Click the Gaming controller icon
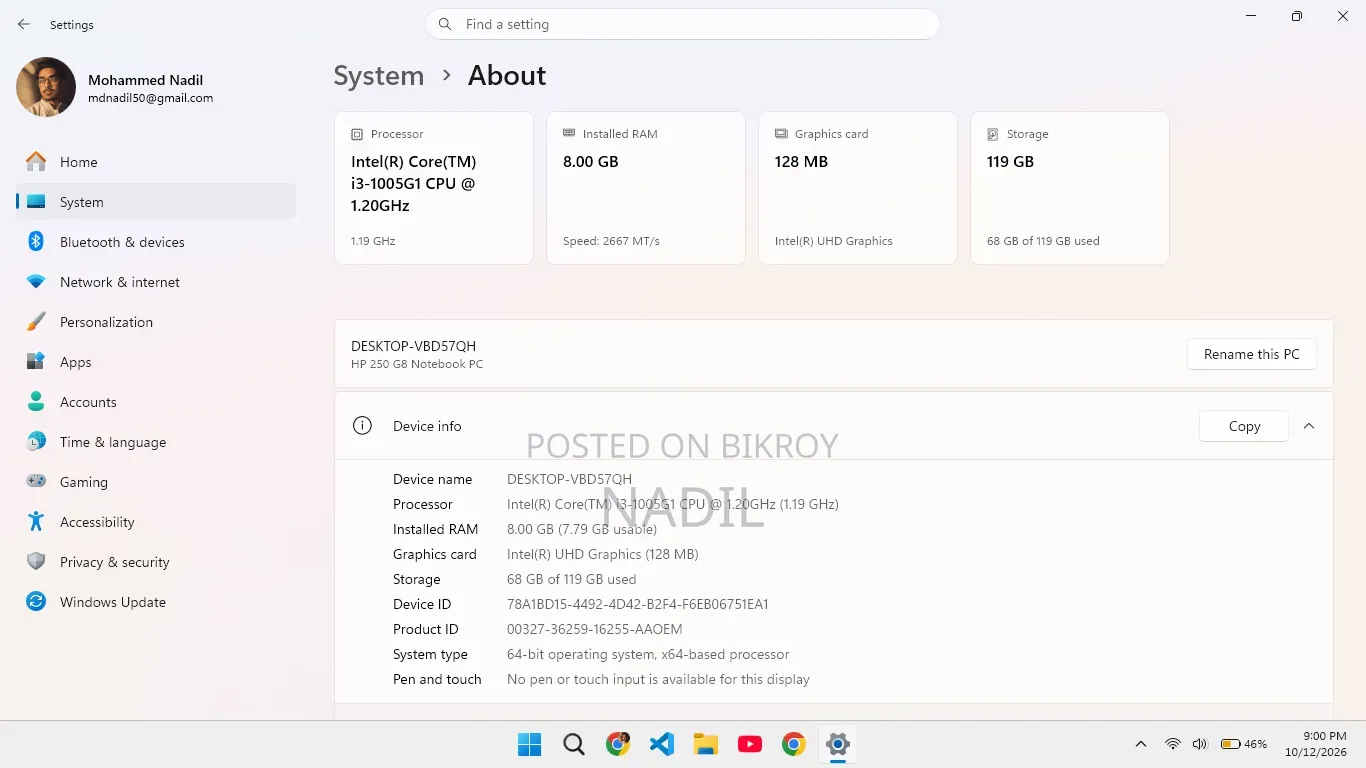 (36, 482)
